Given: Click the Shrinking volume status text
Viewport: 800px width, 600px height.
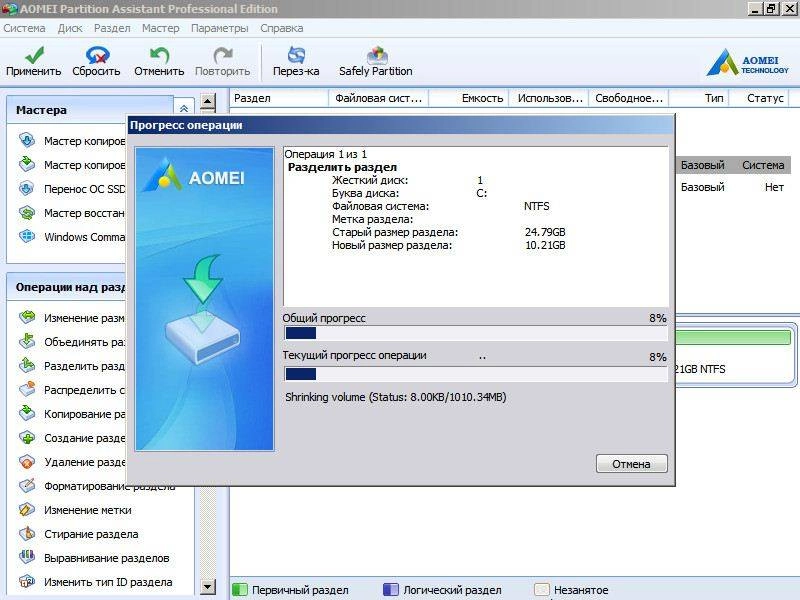Looking at the screenshot, I should coord(395,397).
